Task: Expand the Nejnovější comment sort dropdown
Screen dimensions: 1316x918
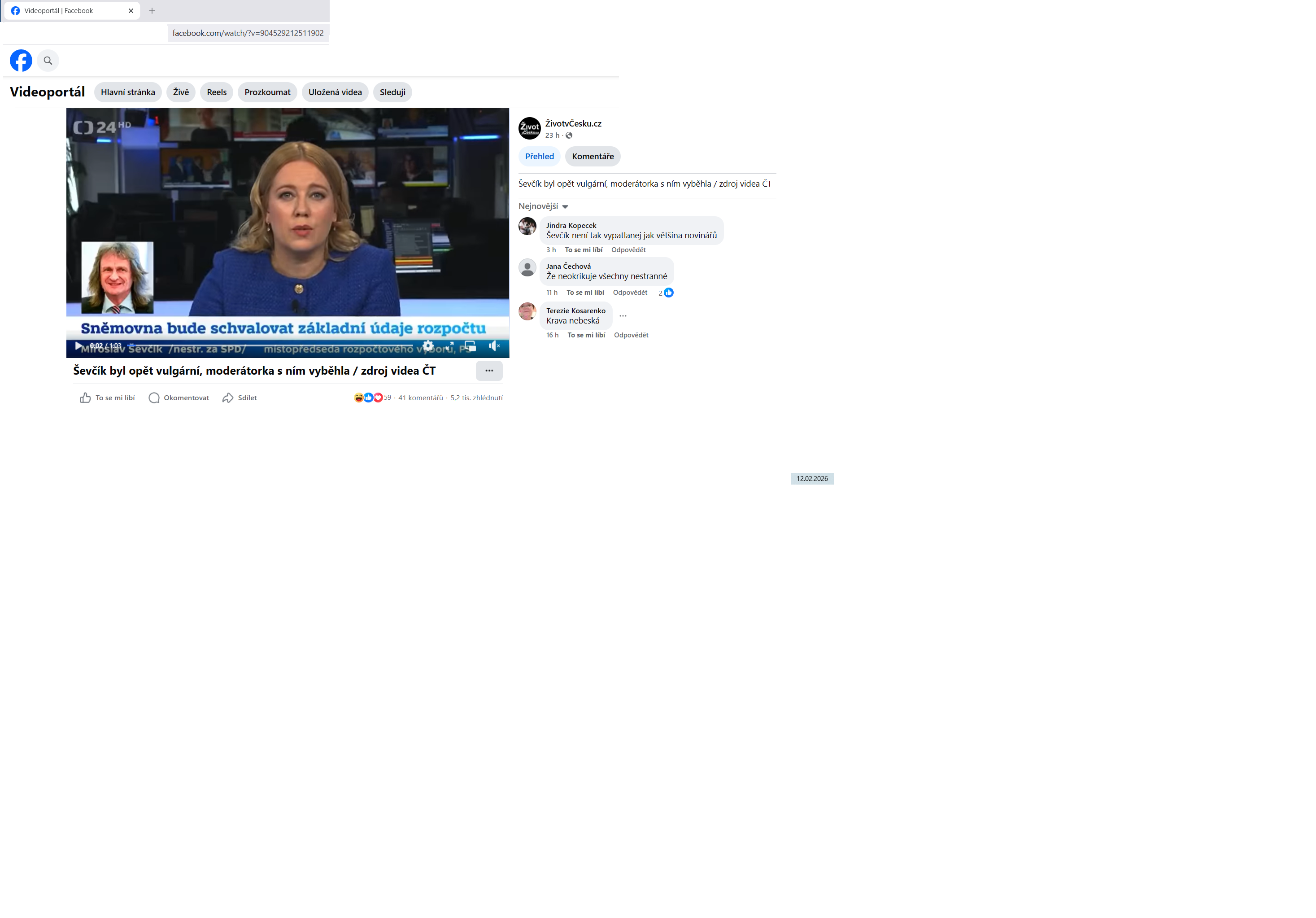Action: [543, 206]
